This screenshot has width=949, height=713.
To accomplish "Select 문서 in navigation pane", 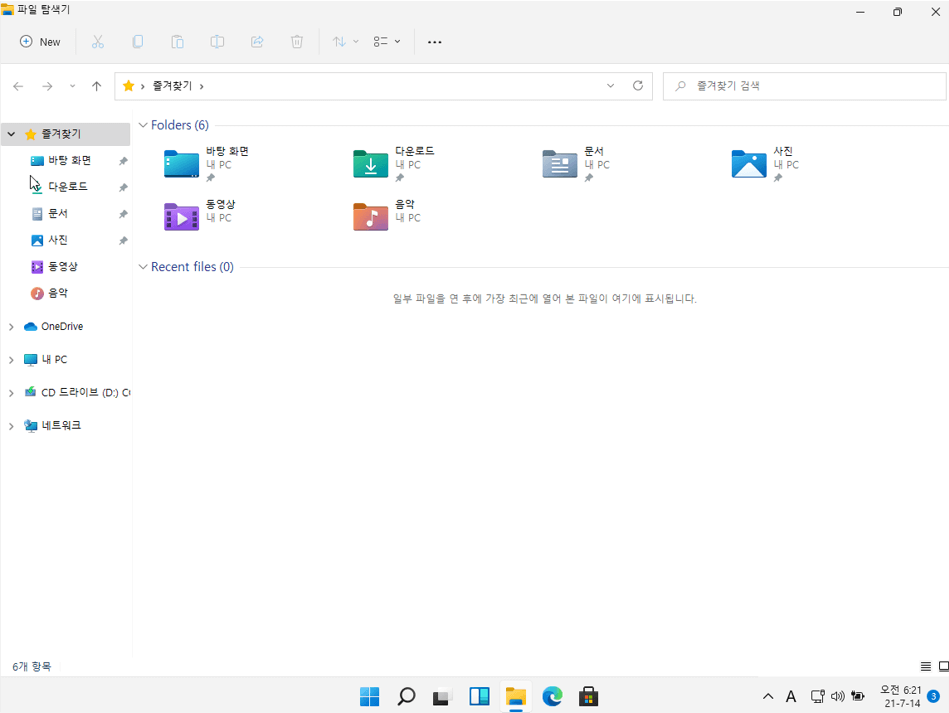I will 58,214.
